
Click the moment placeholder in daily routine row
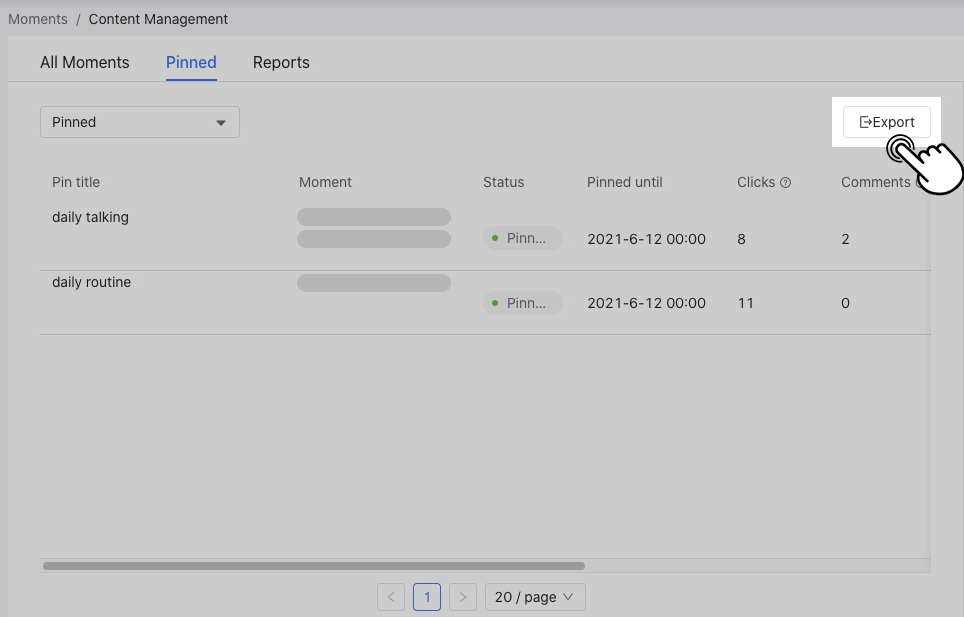click(374, 283)
